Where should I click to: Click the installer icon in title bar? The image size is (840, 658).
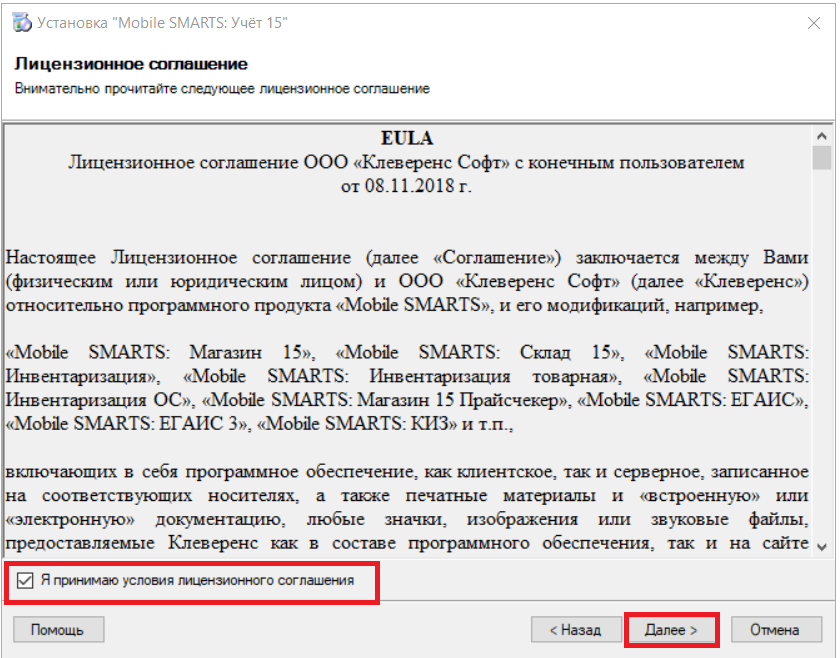tap(22, 23)
